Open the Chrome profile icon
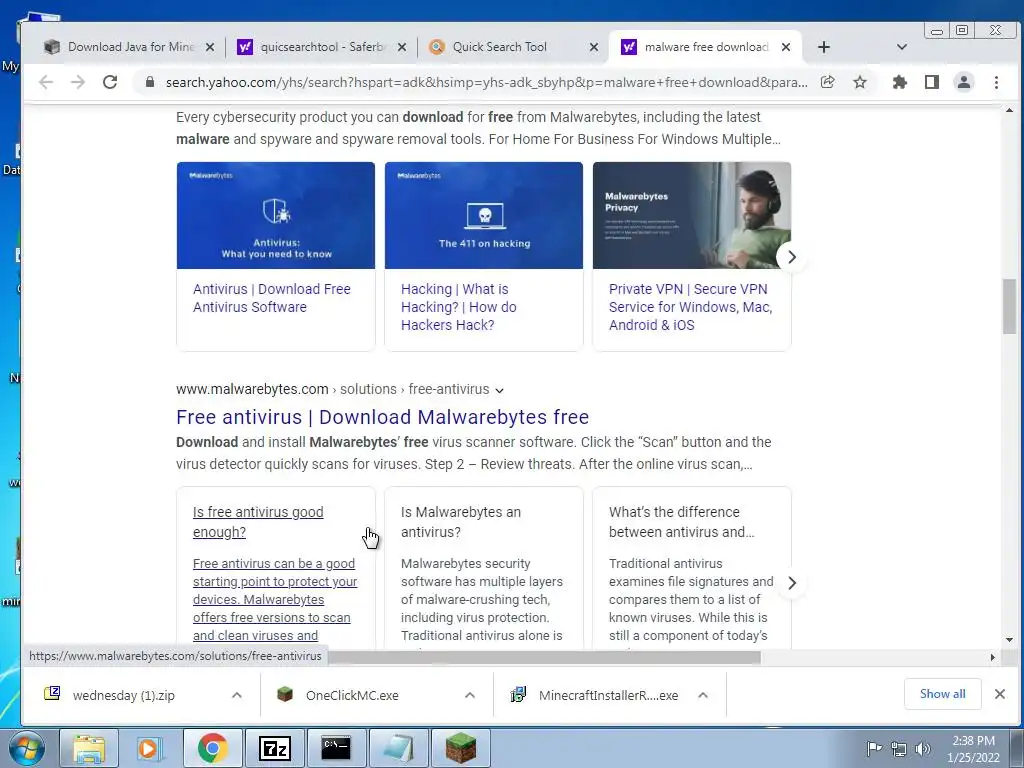Image resolution: width=1024 pixels, height=768 pixels. pyautogui.click(x=964, y=82)
